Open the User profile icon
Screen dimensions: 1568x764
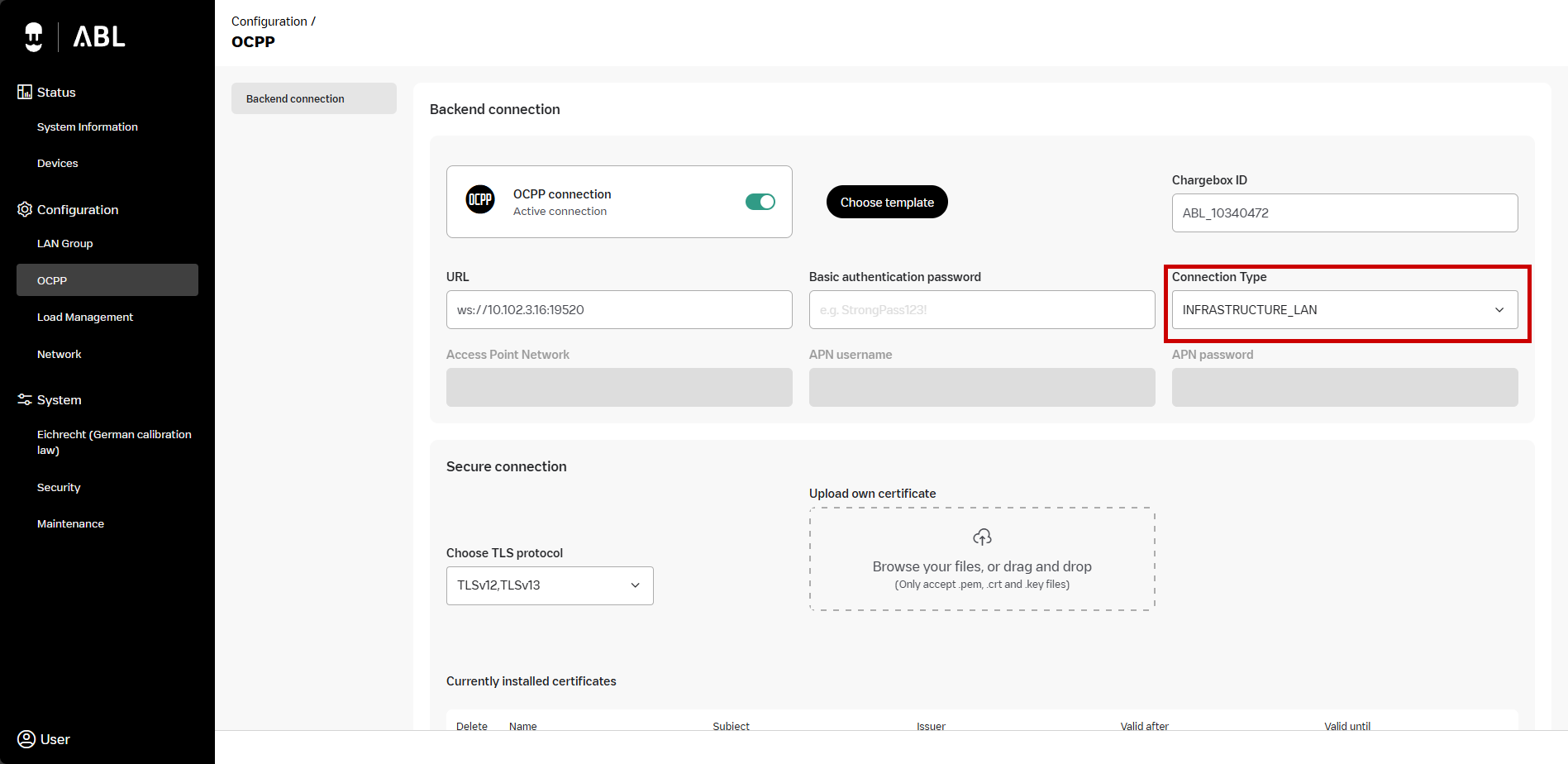coord(26,738)
